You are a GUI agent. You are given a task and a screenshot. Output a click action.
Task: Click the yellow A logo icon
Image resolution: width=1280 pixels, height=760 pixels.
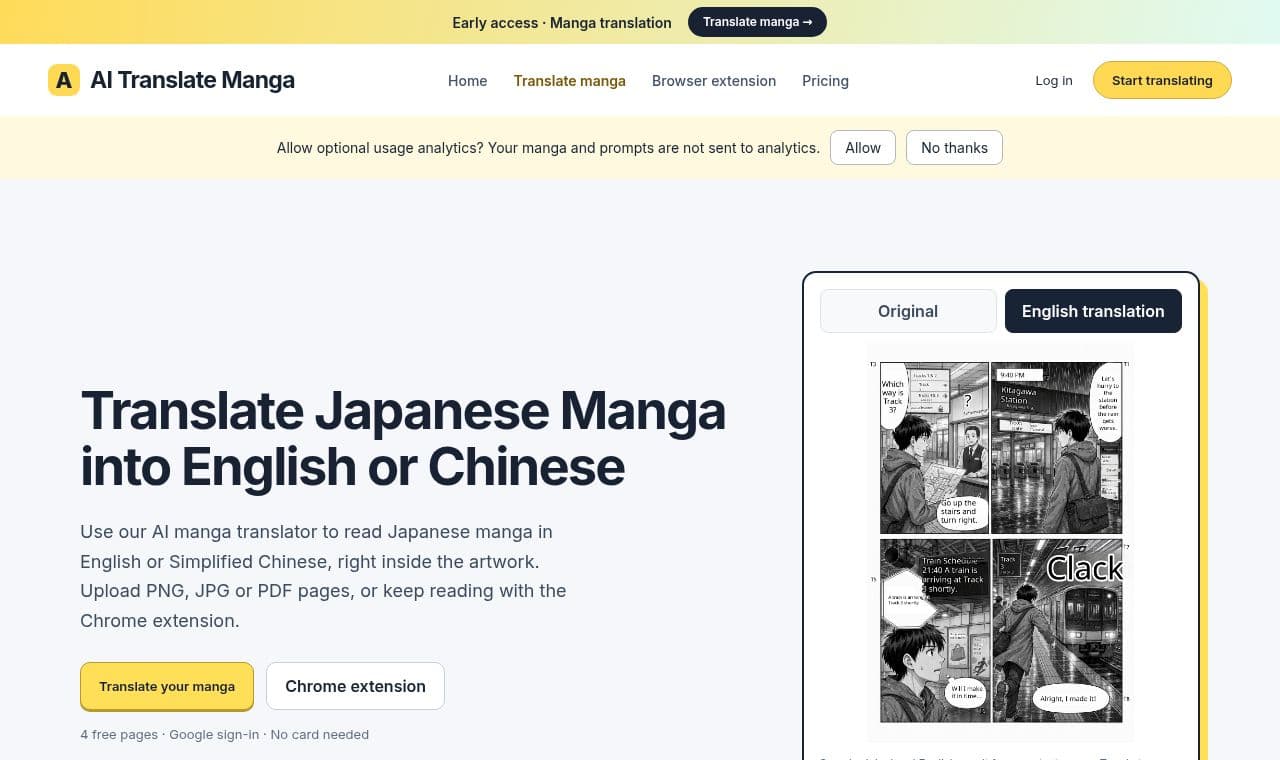coord(64,80)
